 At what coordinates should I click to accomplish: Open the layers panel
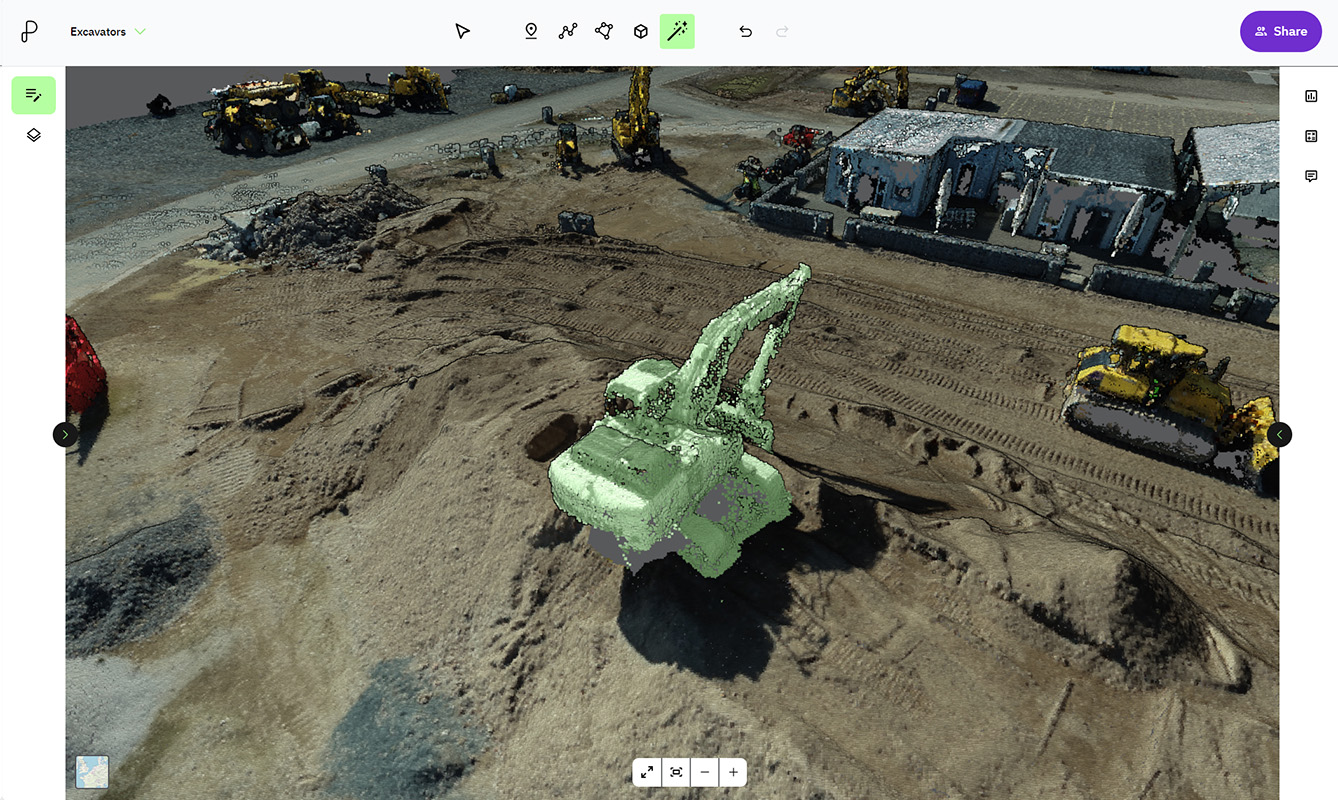(x=33, y=134)
